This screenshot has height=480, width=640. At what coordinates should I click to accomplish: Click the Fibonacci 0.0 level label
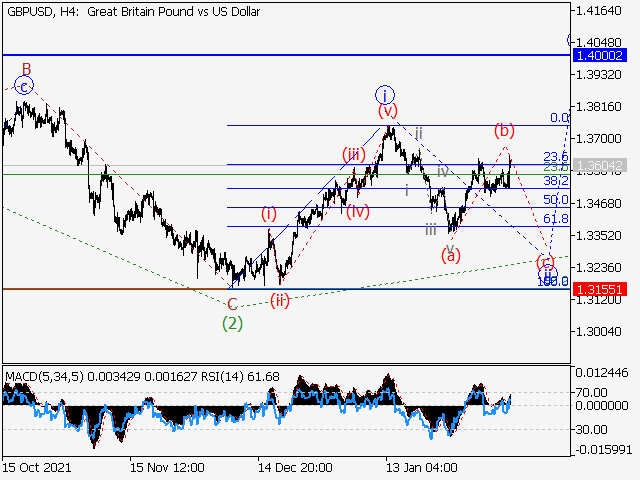(559, 118)
